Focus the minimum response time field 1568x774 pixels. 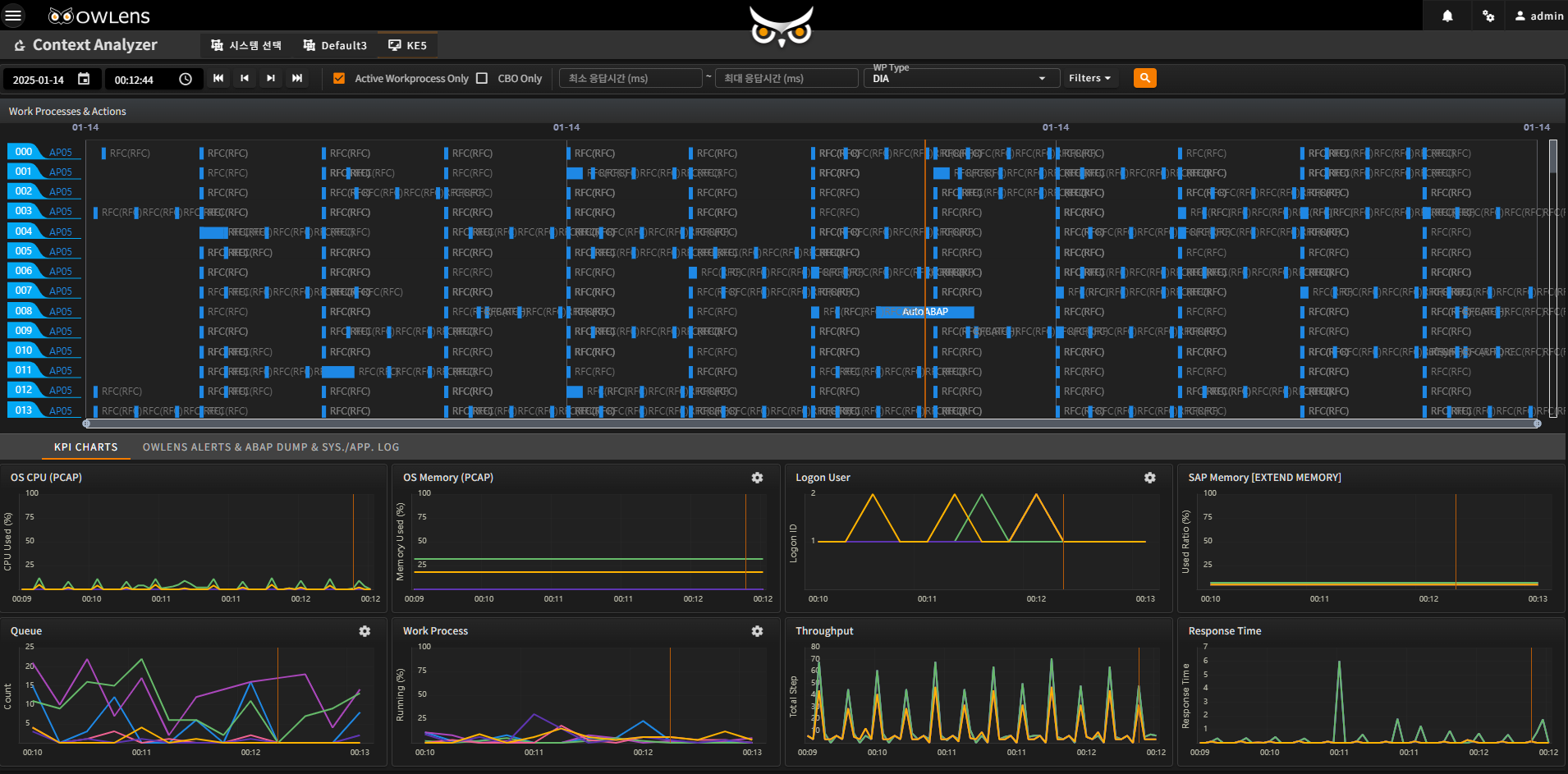pyautogui.click(x=630, y=78)
